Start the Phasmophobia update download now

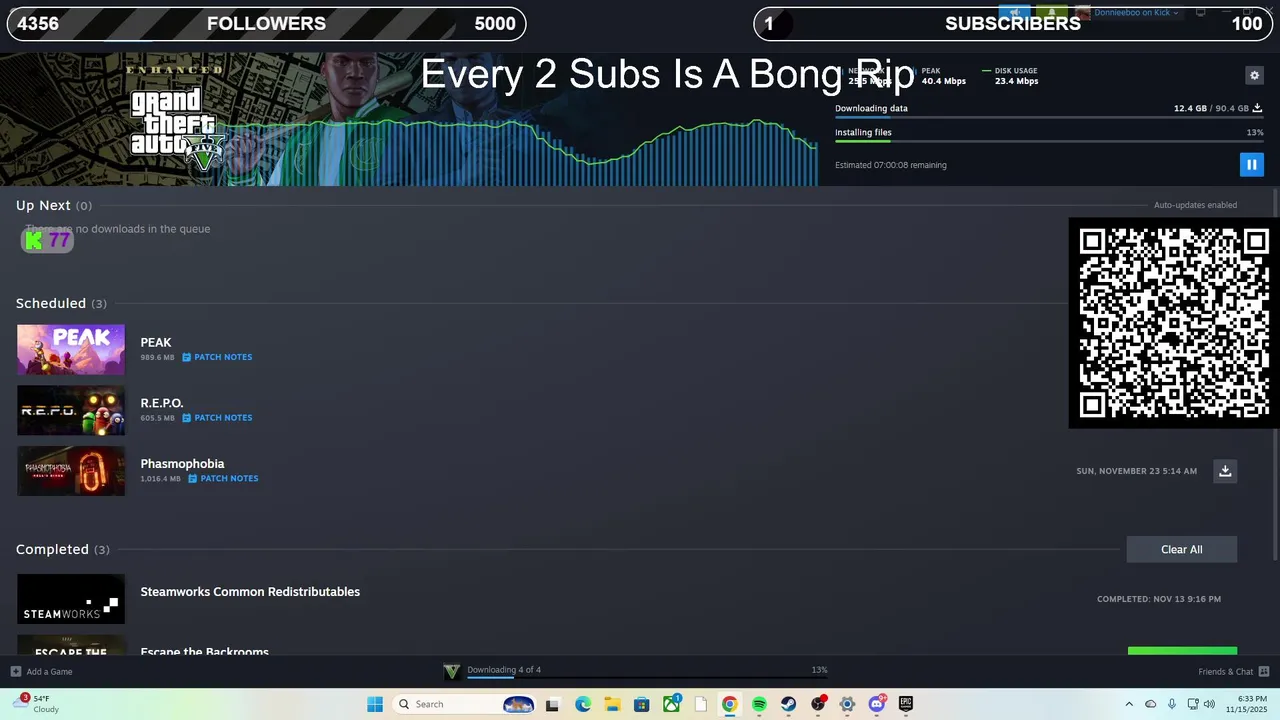(x=1225, y=471)
